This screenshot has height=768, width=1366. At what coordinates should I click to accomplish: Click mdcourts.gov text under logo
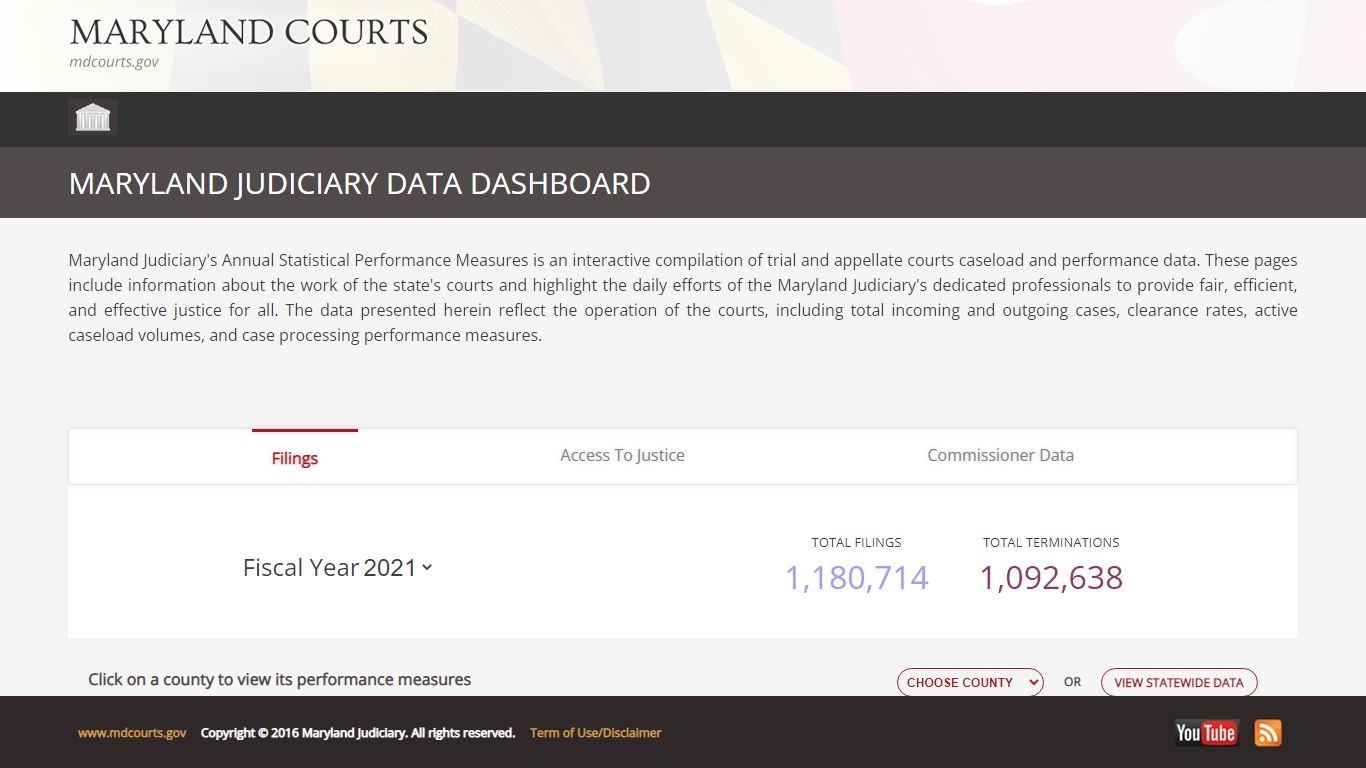[x=114, y=61]
